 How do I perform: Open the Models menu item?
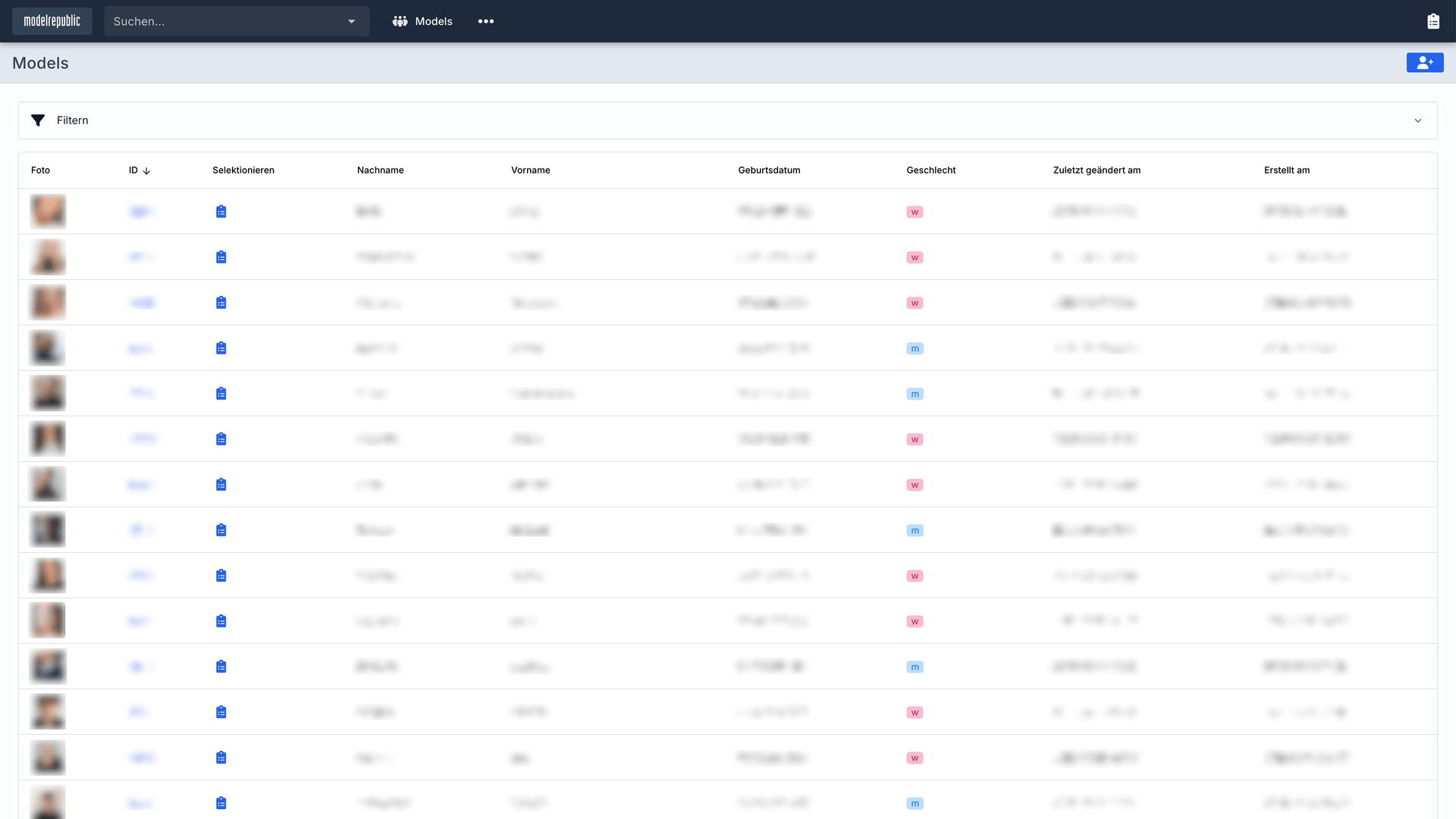433,21
